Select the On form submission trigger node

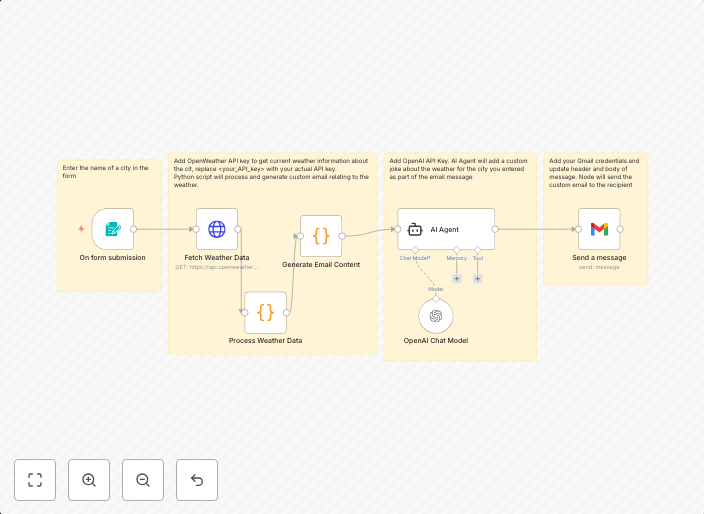112,229
